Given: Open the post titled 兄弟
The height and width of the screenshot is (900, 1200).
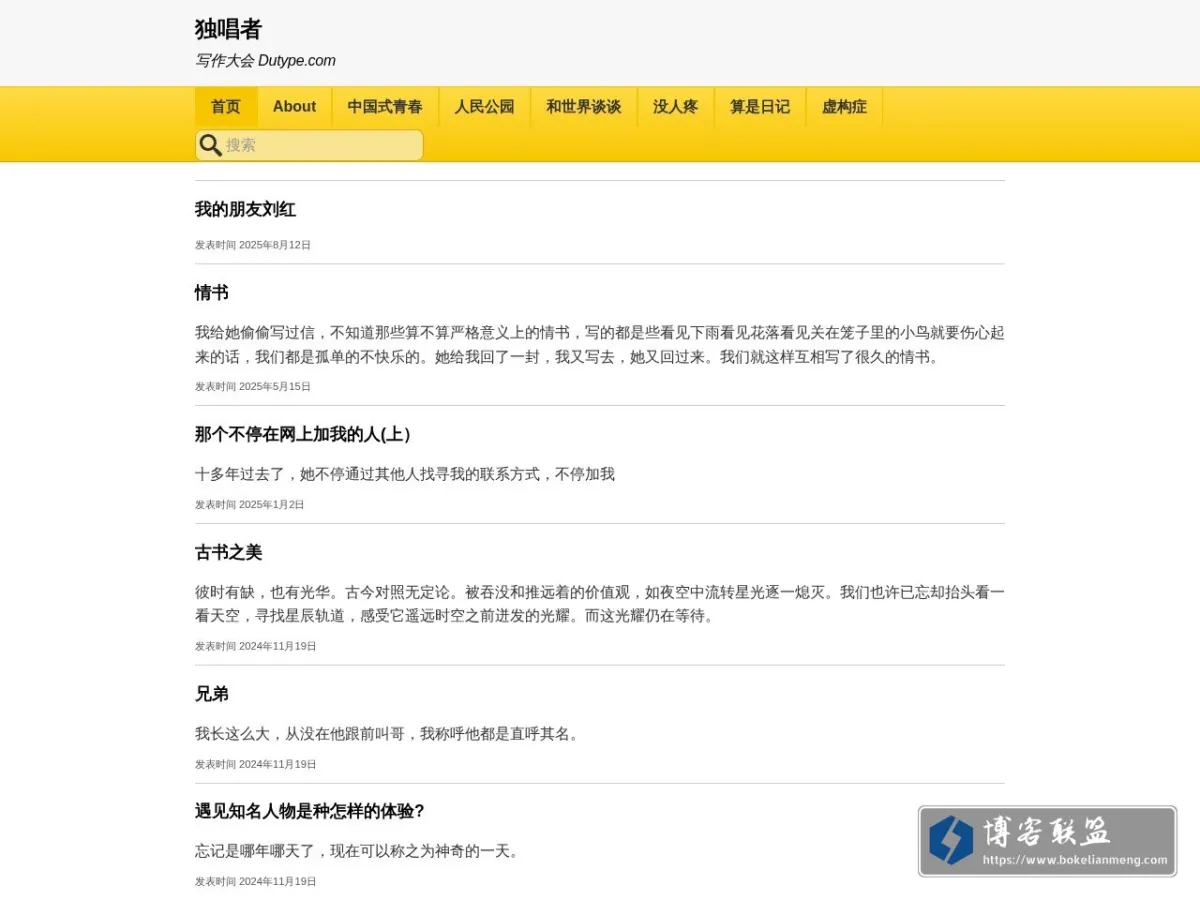Looking at the screenshot, I should tap(212, 694).
